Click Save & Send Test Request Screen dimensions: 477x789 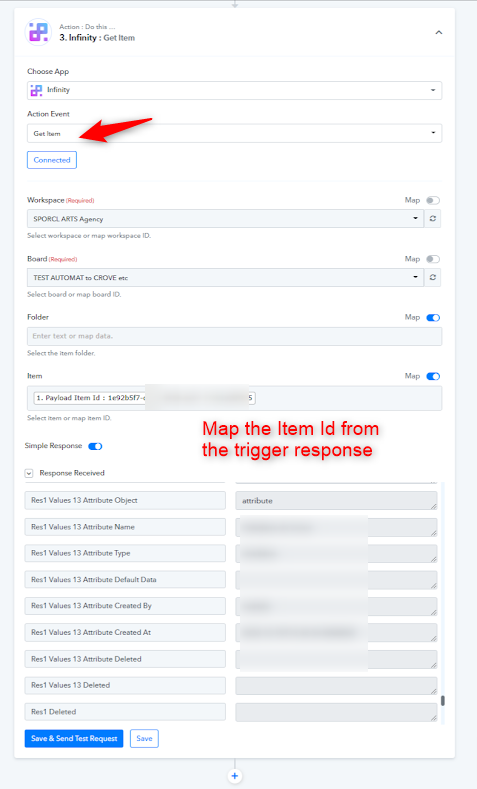point(74,738)
